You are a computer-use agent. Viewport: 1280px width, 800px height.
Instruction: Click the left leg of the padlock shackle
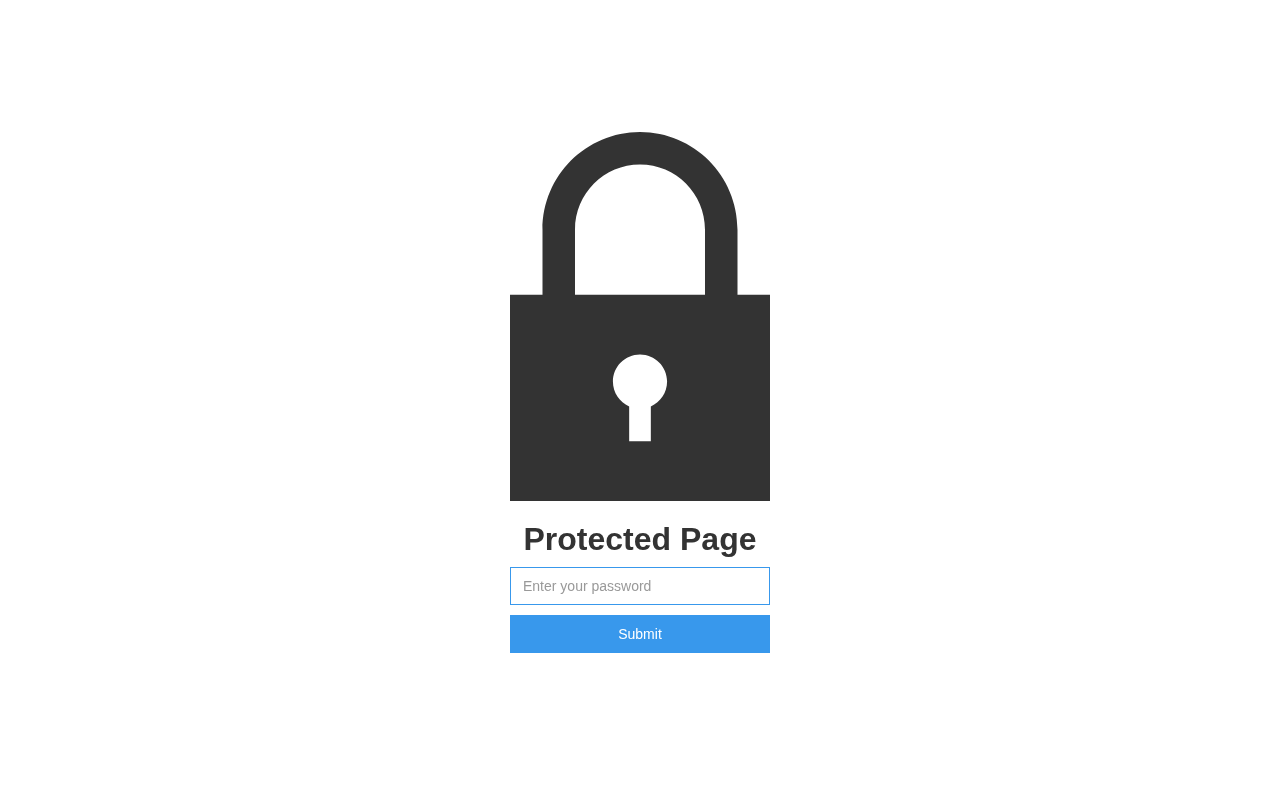click(559, 262)
